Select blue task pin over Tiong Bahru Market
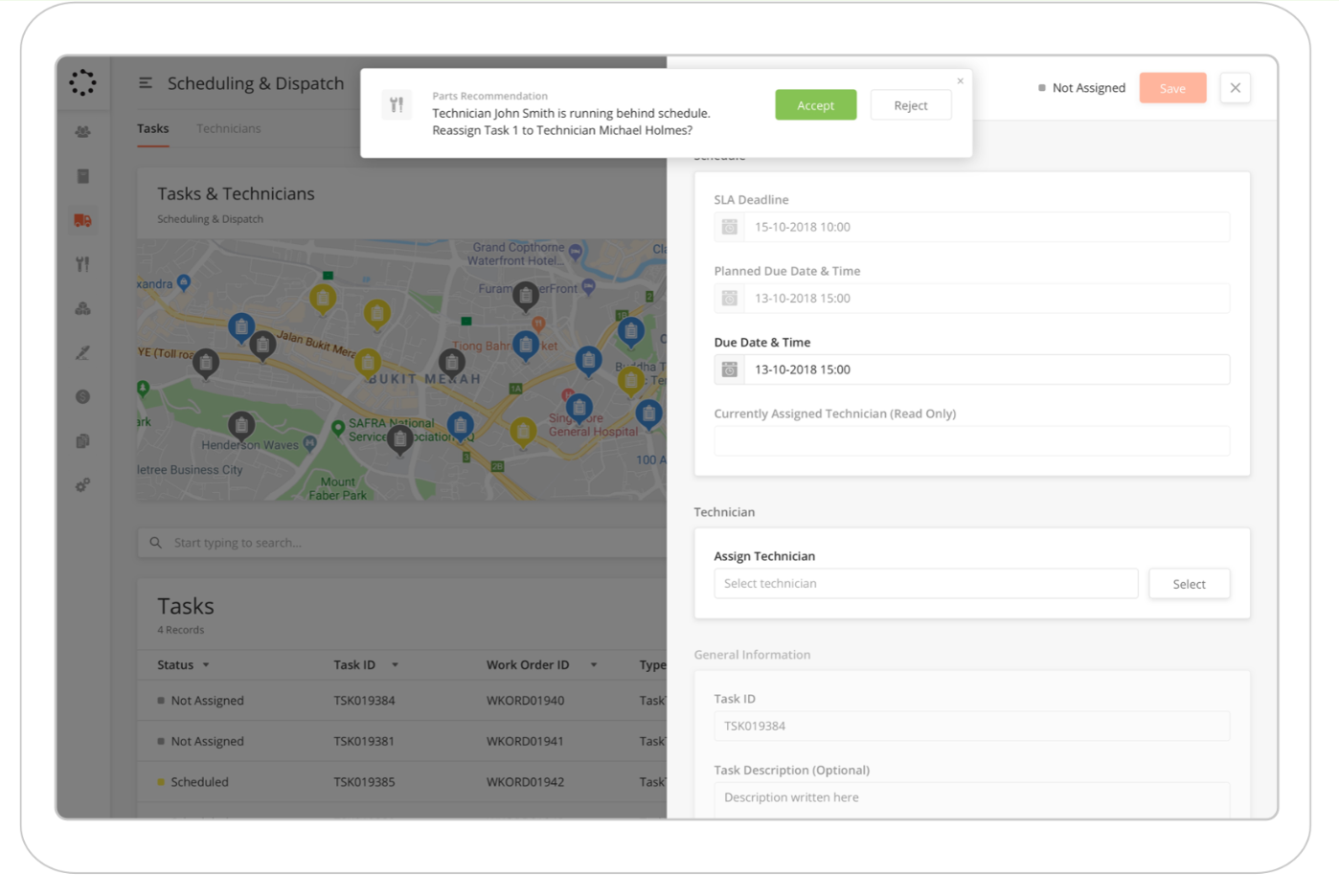Image resolution: width=1339 pixels, height=896 pixels. click(x=525, y=345)
